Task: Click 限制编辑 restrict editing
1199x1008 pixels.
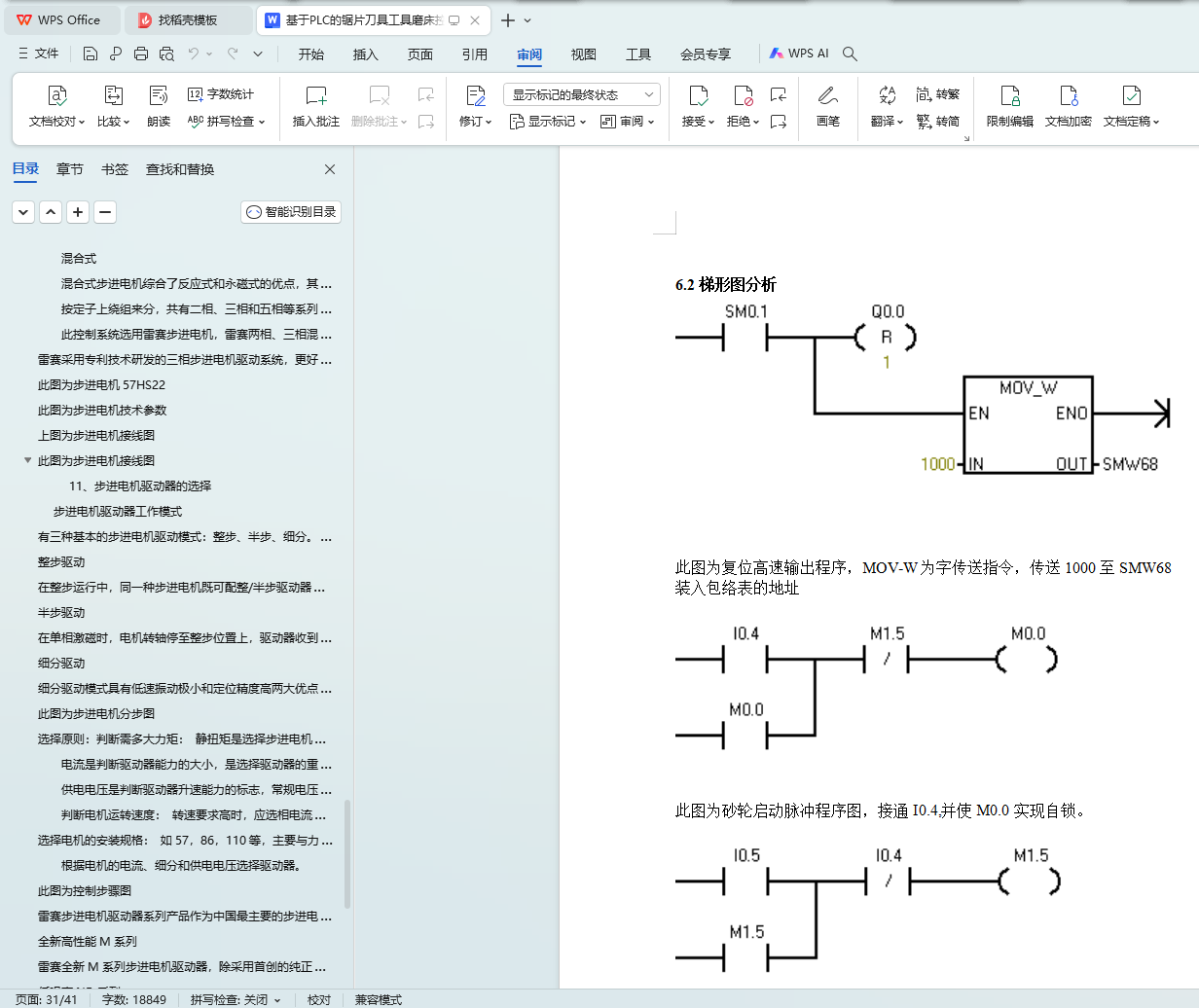Action: (1010, 107)
